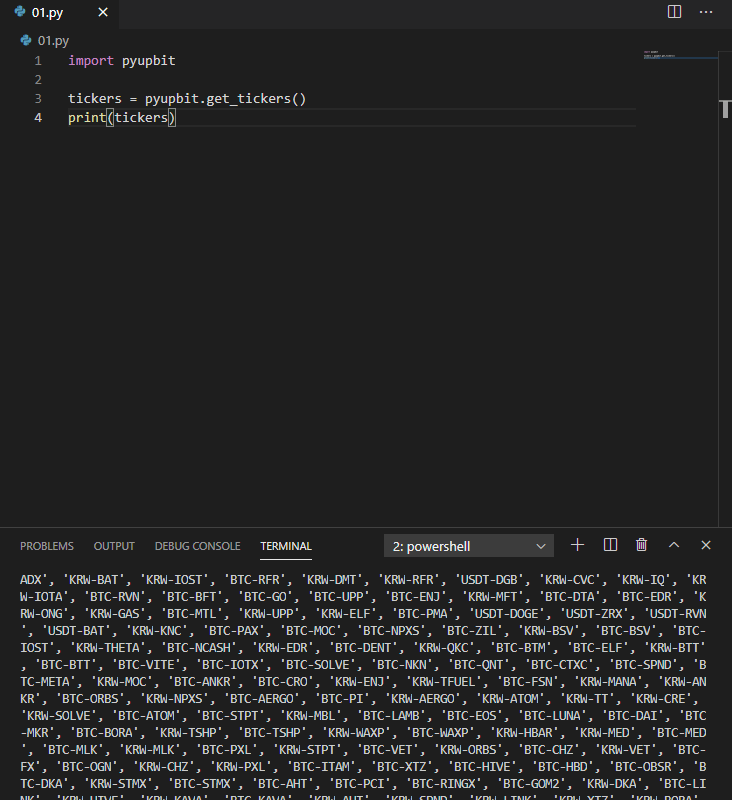Image resolution: width=732 pixels, height=800 pixels.
Task: Click 'BTC-NCASH' in terminal output
Action: click(198, 648)
